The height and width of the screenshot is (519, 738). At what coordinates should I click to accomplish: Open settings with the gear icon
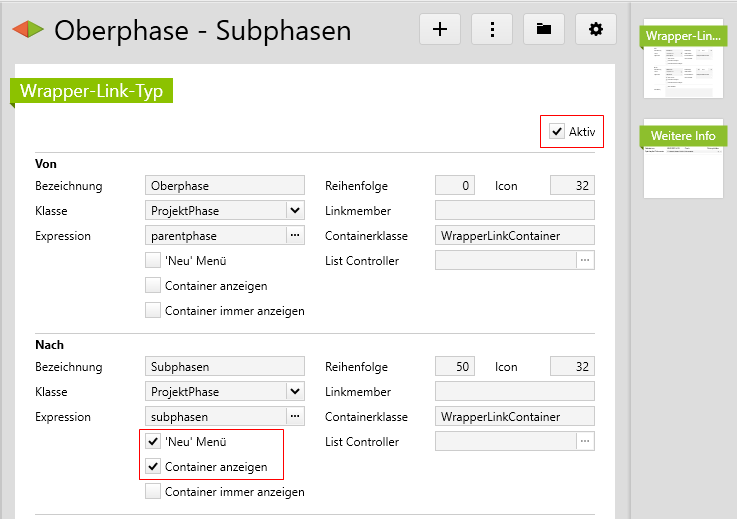tap(596, 29)
